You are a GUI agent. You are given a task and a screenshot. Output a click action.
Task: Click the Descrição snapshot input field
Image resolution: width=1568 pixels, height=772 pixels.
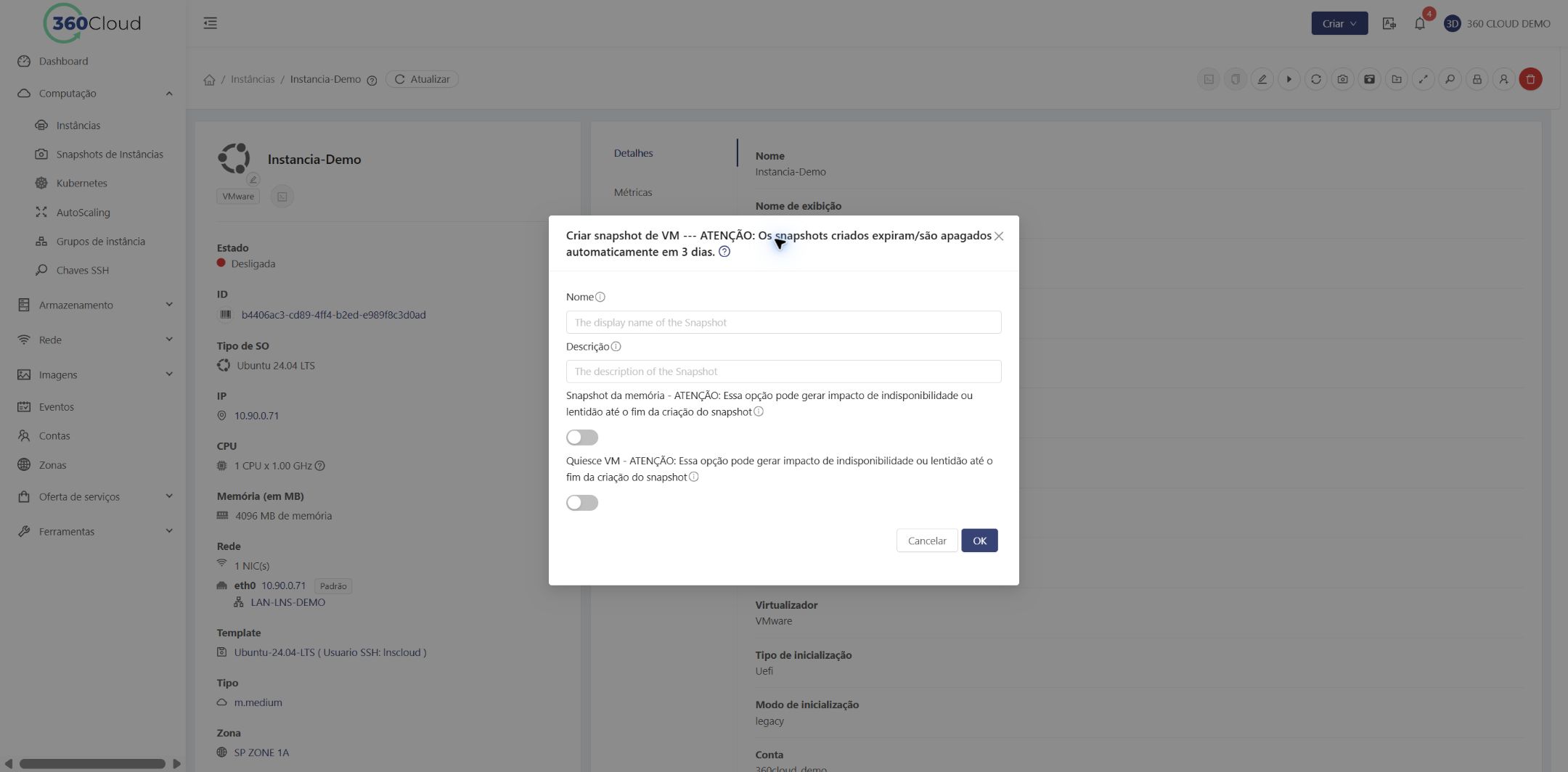[x=783, y=371]
